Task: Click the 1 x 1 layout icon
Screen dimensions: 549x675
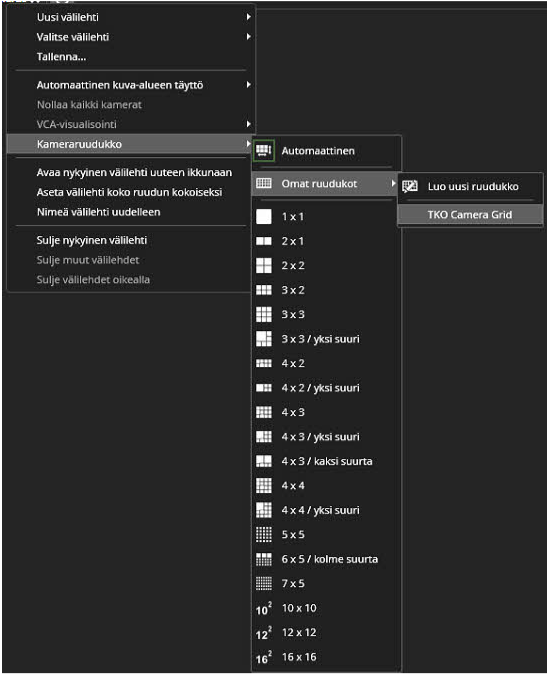Action: coord(264,217)
